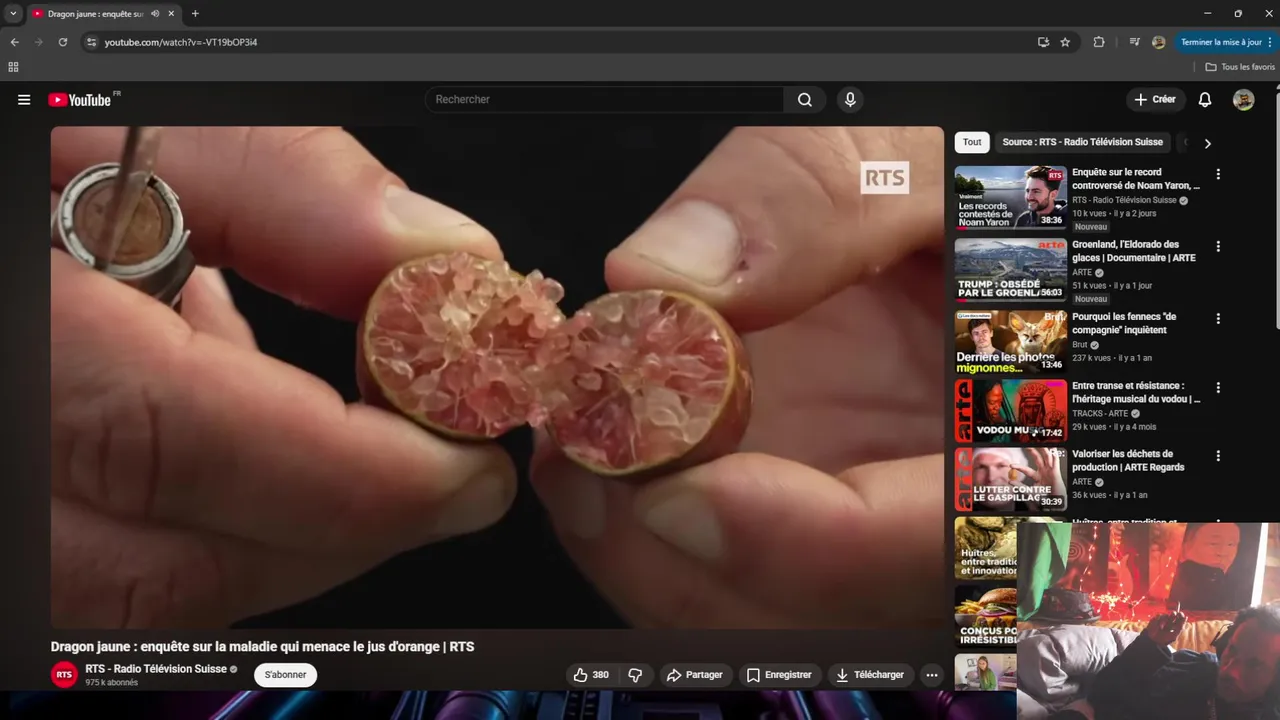This screenshot has width=1280, height=720.
Task: Click the '975 k abonnés' text
Action: pyautogui.click(x=111, y=683)
